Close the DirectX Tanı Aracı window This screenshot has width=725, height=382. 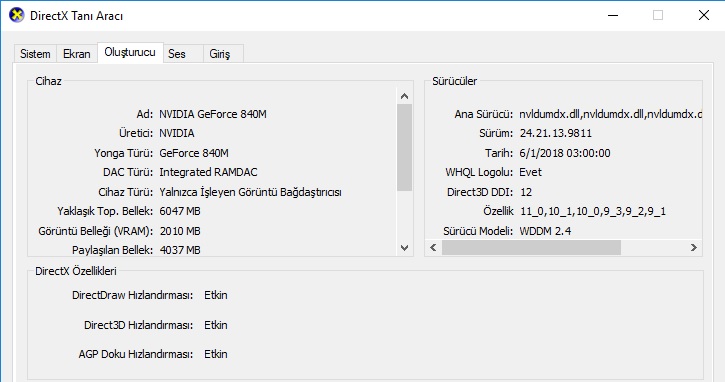(704, 15)
